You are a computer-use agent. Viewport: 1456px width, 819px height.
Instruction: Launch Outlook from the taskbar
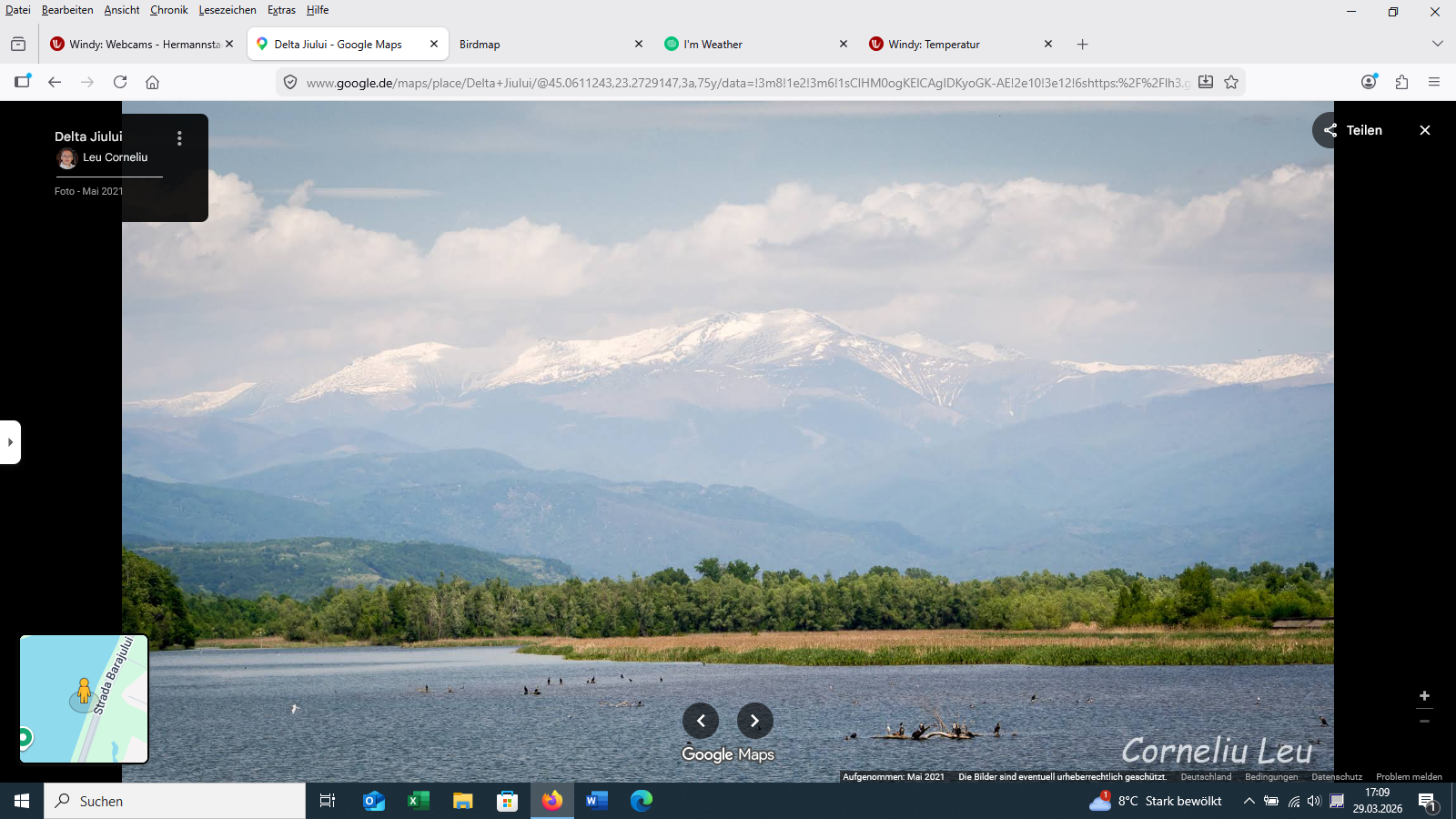pos(374,801)
